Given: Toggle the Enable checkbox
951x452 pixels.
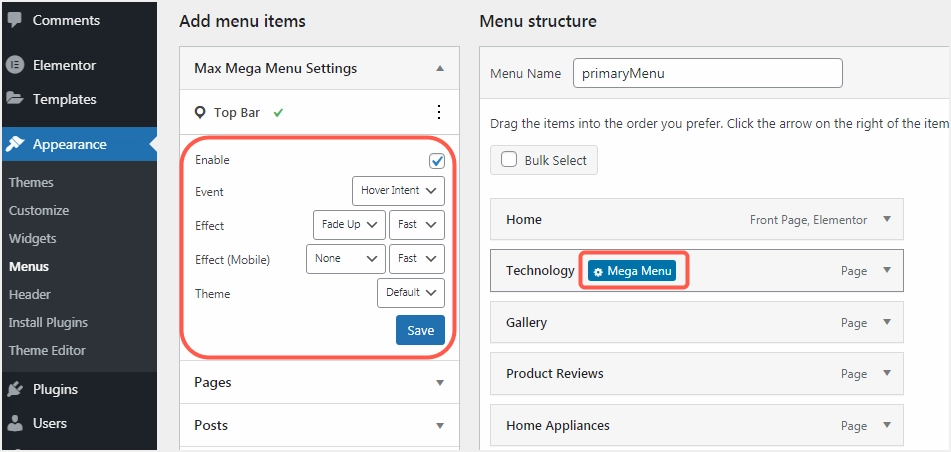Looking at the screenshot, I should (437, 160).
